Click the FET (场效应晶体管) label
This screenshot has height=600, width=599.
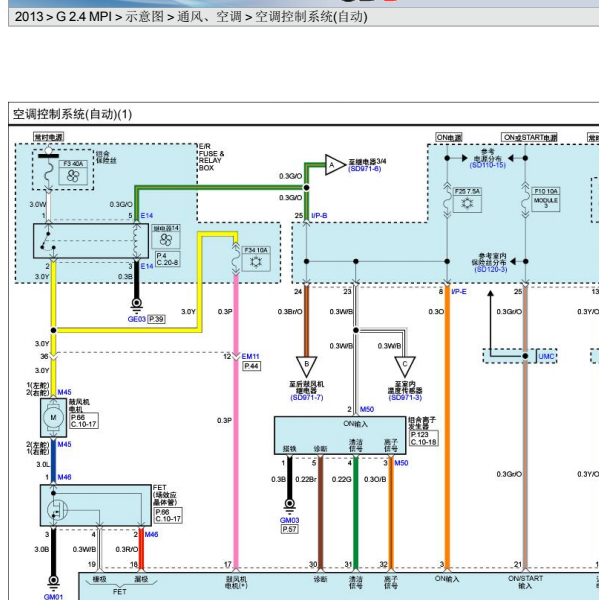click(165, 495)
